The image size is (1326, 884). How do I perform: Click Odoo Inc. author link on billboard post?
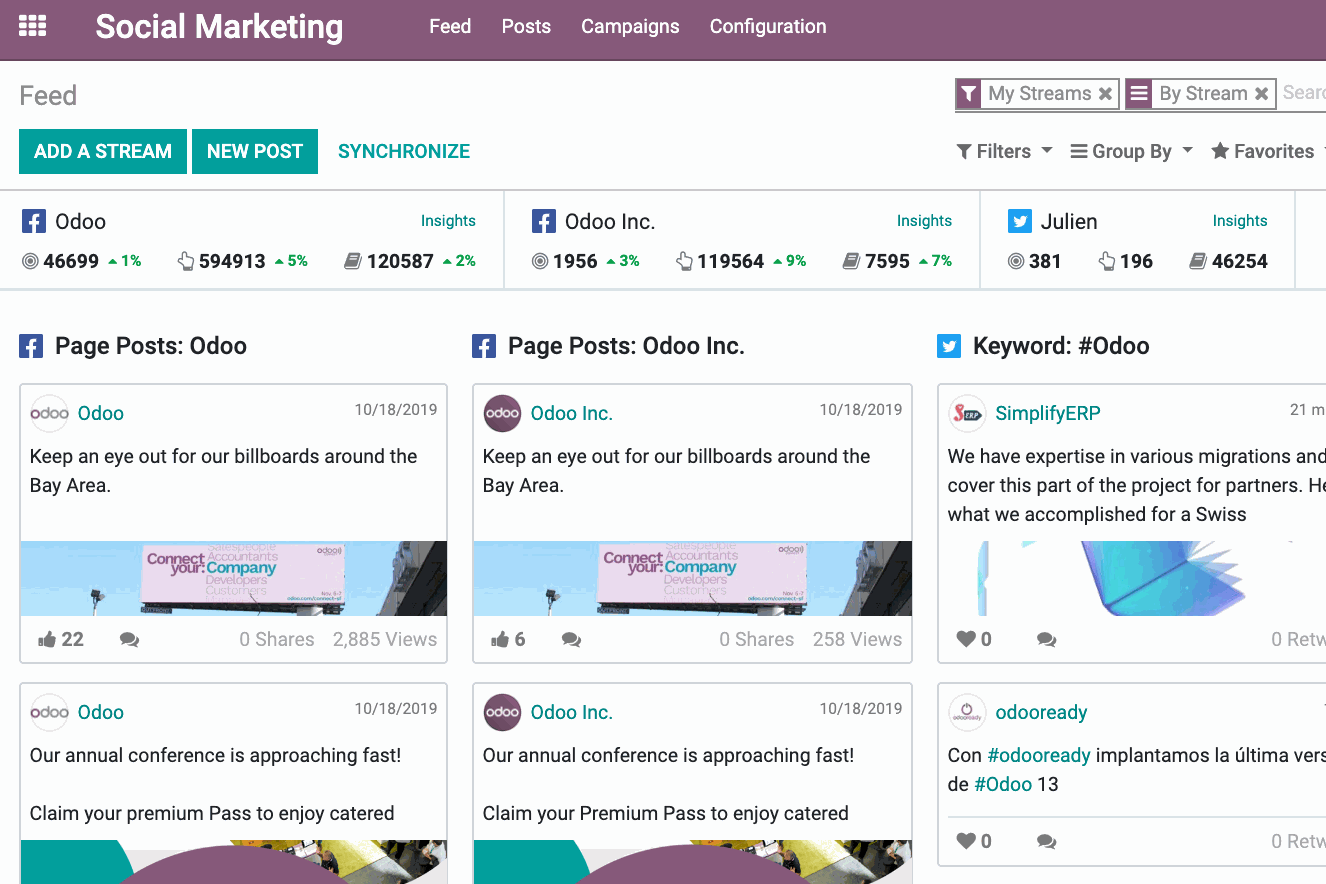572,413
